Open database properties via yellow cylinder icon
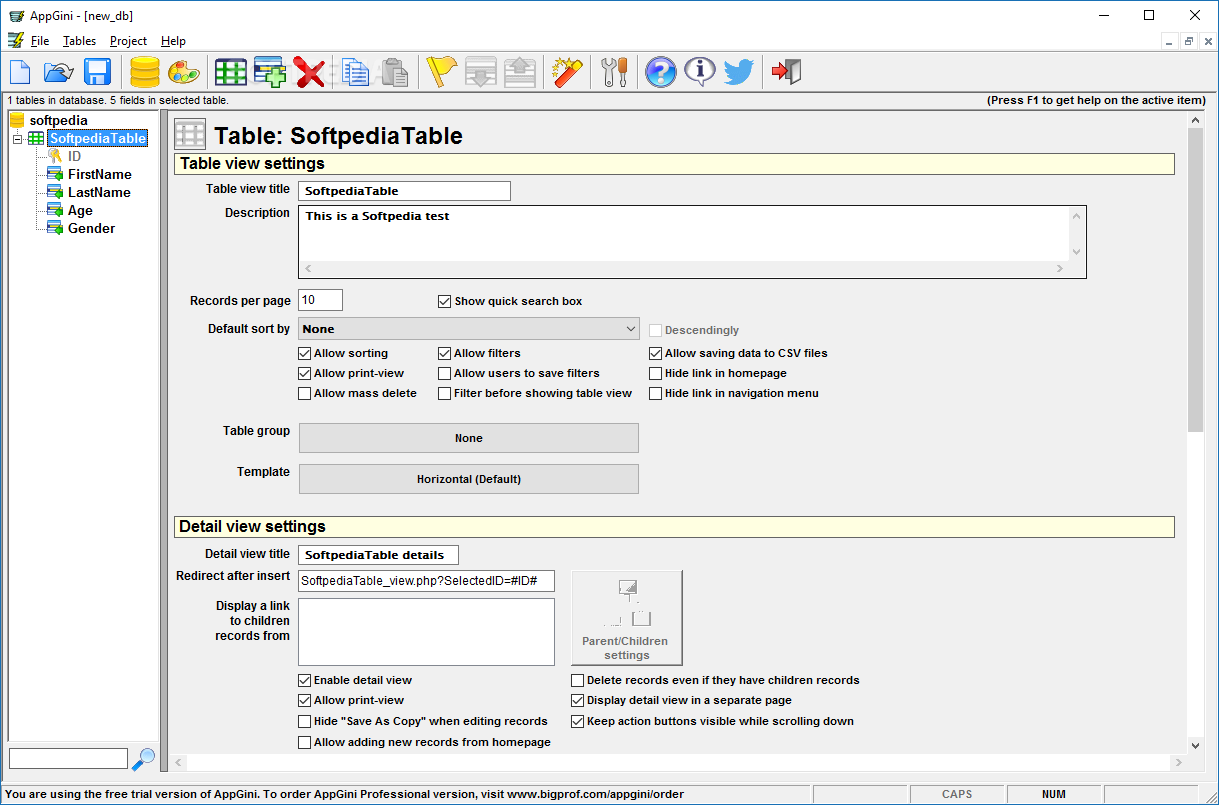1219x805 pixels. 145,72
